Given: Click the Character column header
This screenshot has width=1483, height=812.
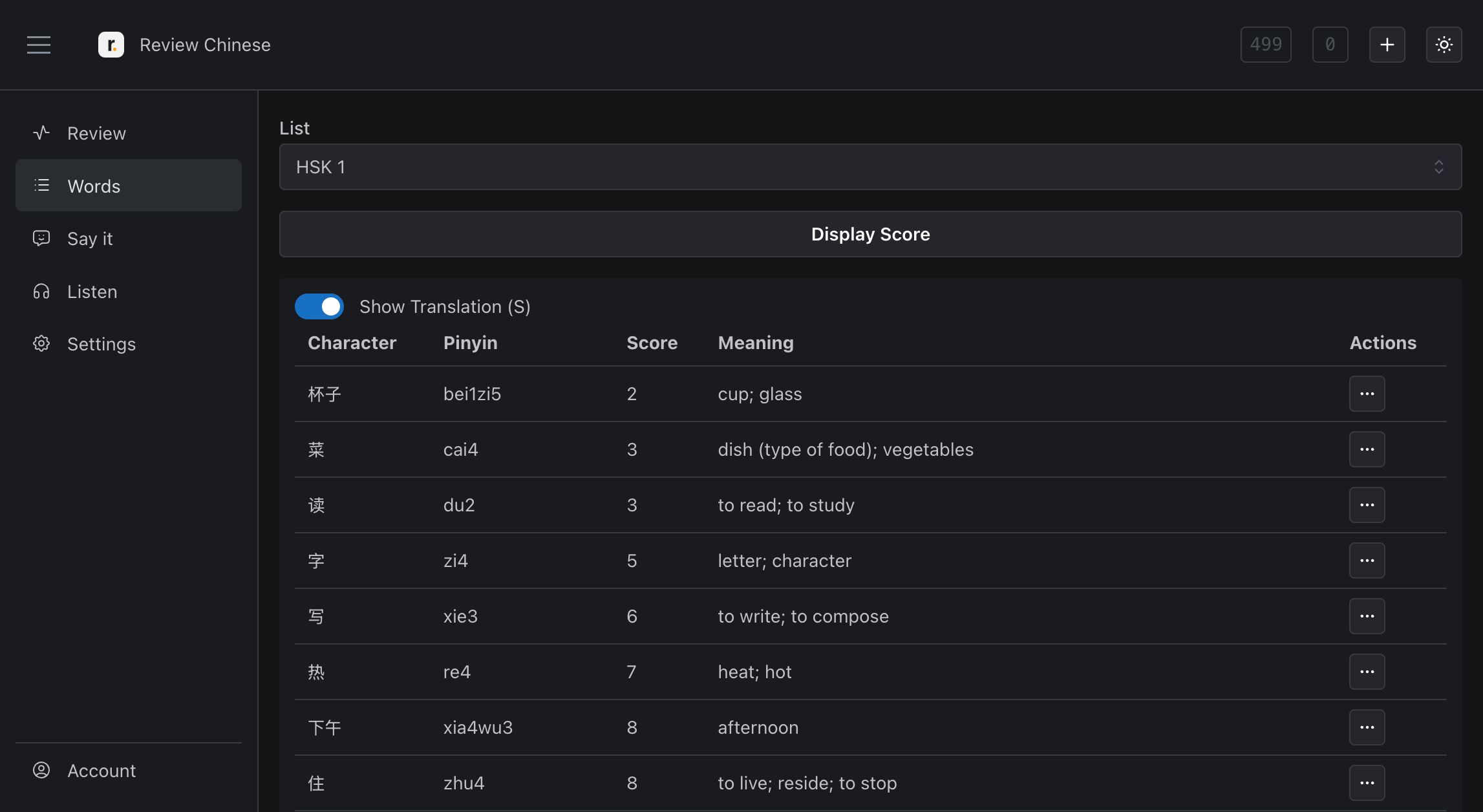Looking at the screenshot, I should click(x=352, y=343).
